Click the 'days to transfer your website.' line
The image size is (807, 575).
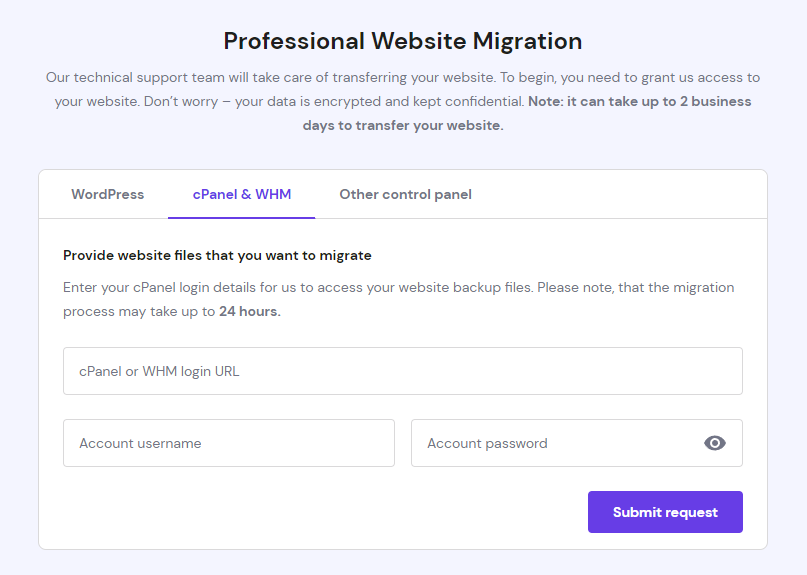pos(403,125)
